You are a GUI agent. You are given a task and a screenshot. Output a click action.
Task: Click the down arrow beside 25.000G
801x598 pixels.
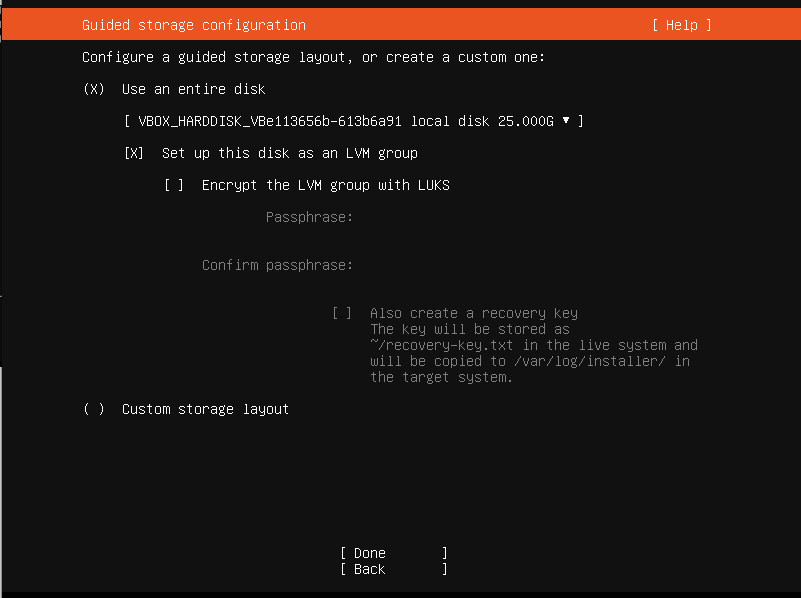(x=566, y=121)
